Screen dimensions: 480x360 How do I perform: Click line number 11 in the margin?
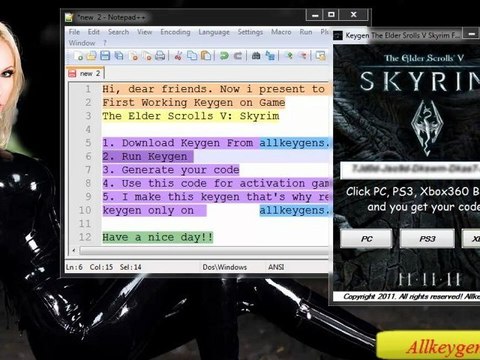point(85,224)
